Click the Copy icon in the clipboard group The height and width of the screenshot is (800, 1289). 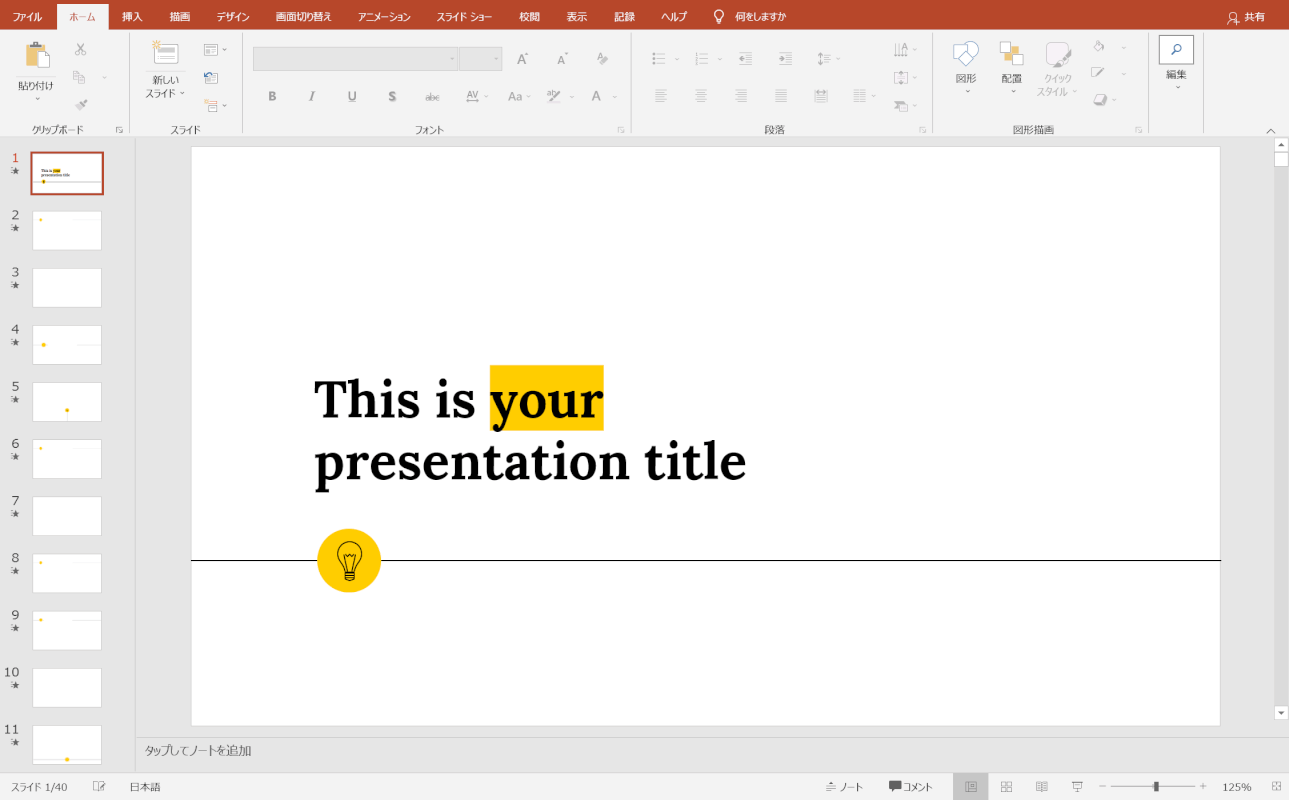point(80,77)
